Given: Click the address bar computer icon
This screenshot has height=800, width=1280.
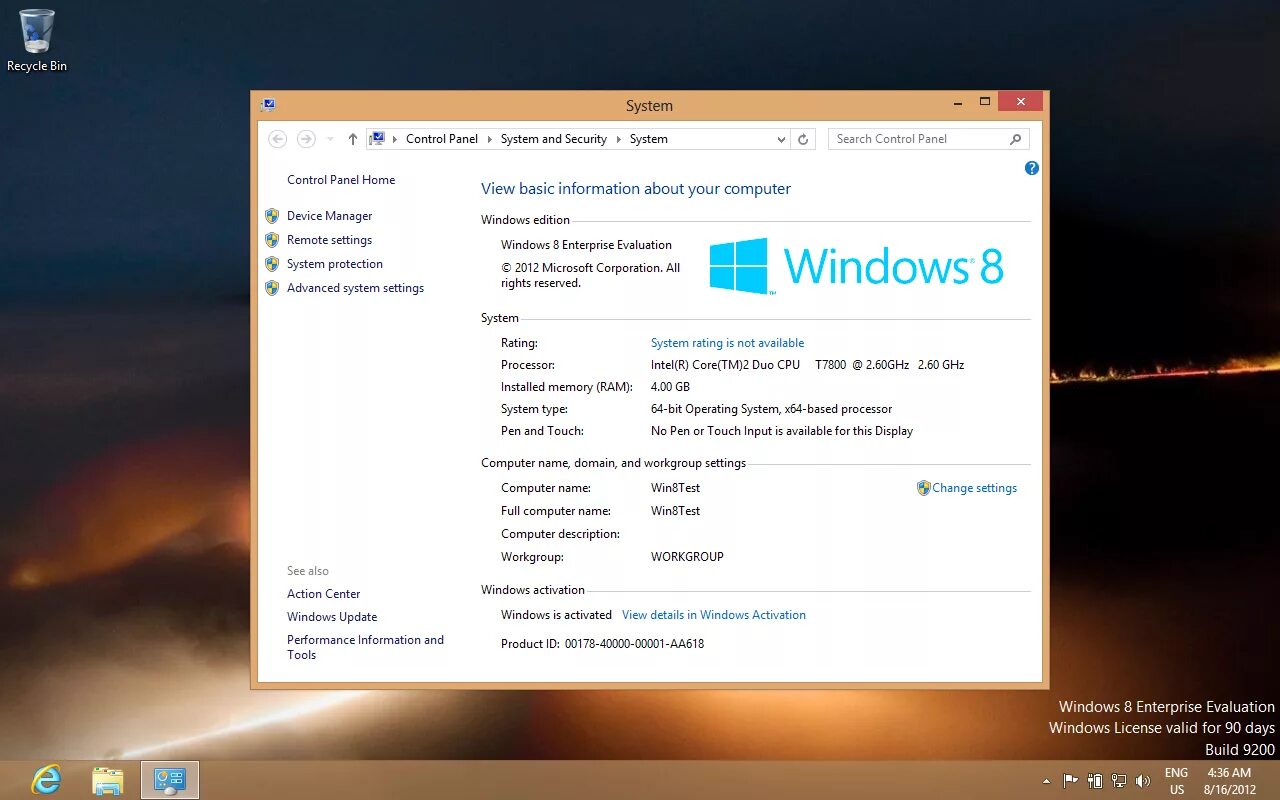Looking at the screenshot, I should point(378,139).
